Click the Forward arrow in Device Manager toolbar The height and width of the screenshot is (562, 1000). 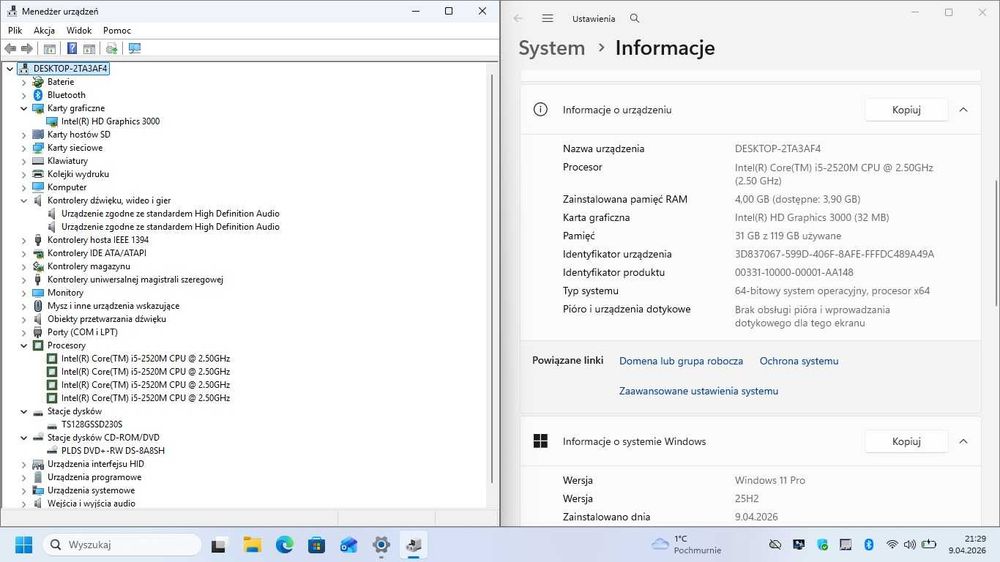(x=27, y=48)
